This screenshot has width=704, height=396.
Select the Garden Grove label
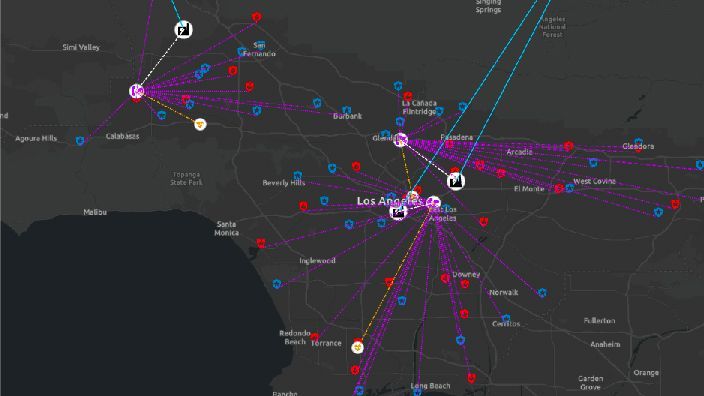click(590, 383)
